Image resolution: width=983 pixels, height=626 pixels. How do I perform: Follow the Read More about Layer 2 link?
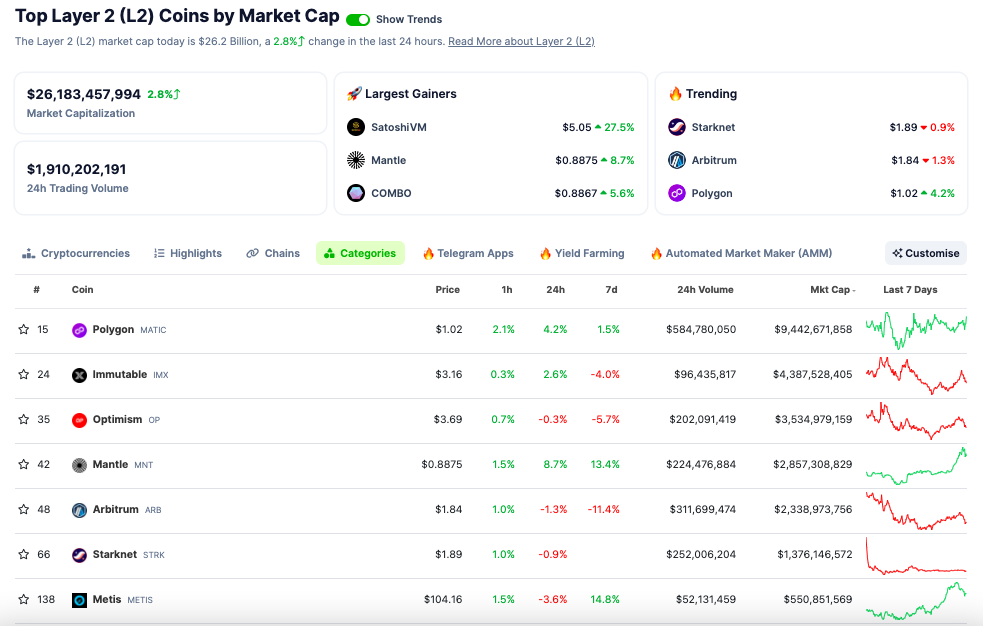(521, 42)
